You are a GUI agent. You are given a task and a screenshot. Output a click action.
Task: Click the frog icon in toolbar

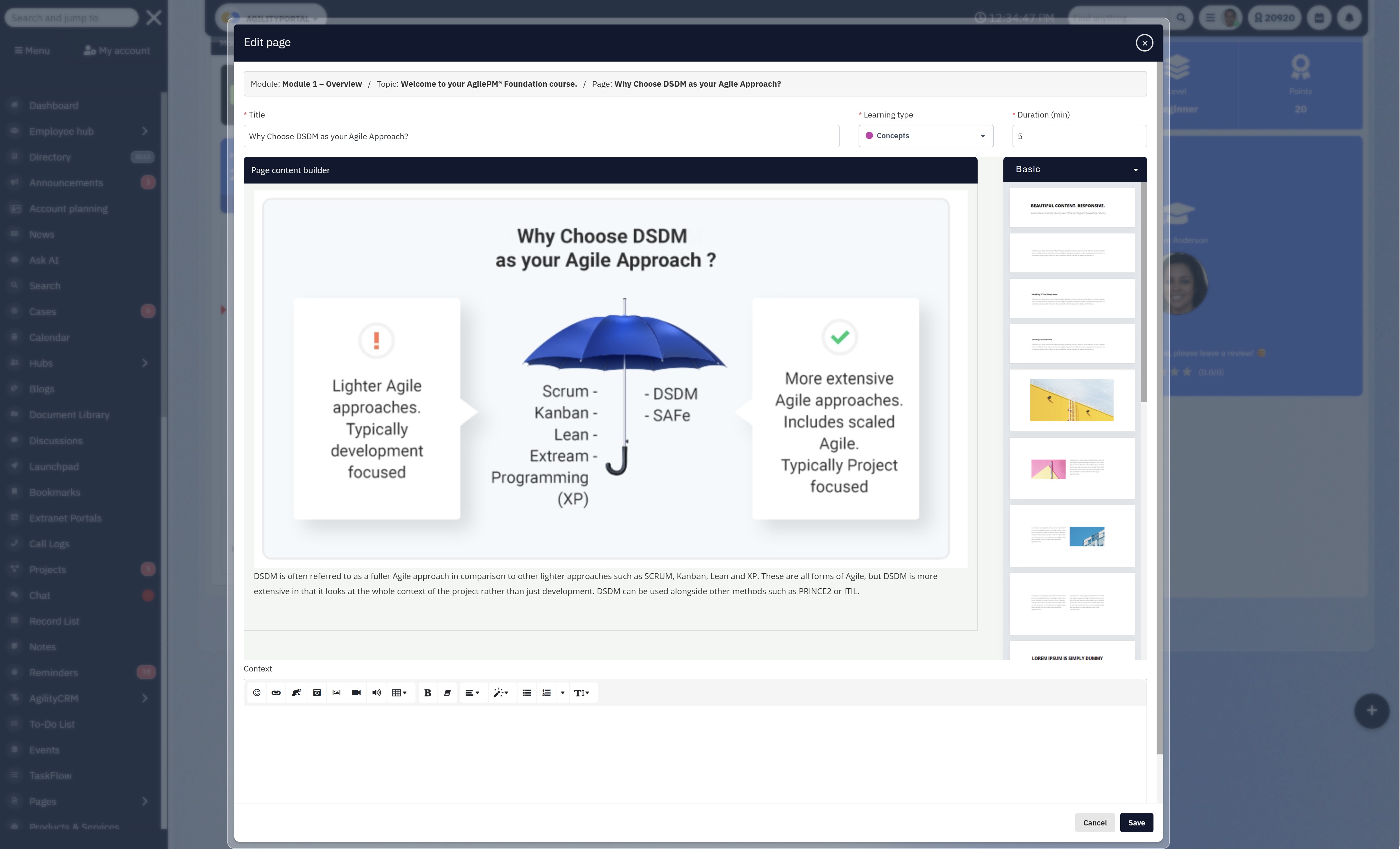pos(296,693)
